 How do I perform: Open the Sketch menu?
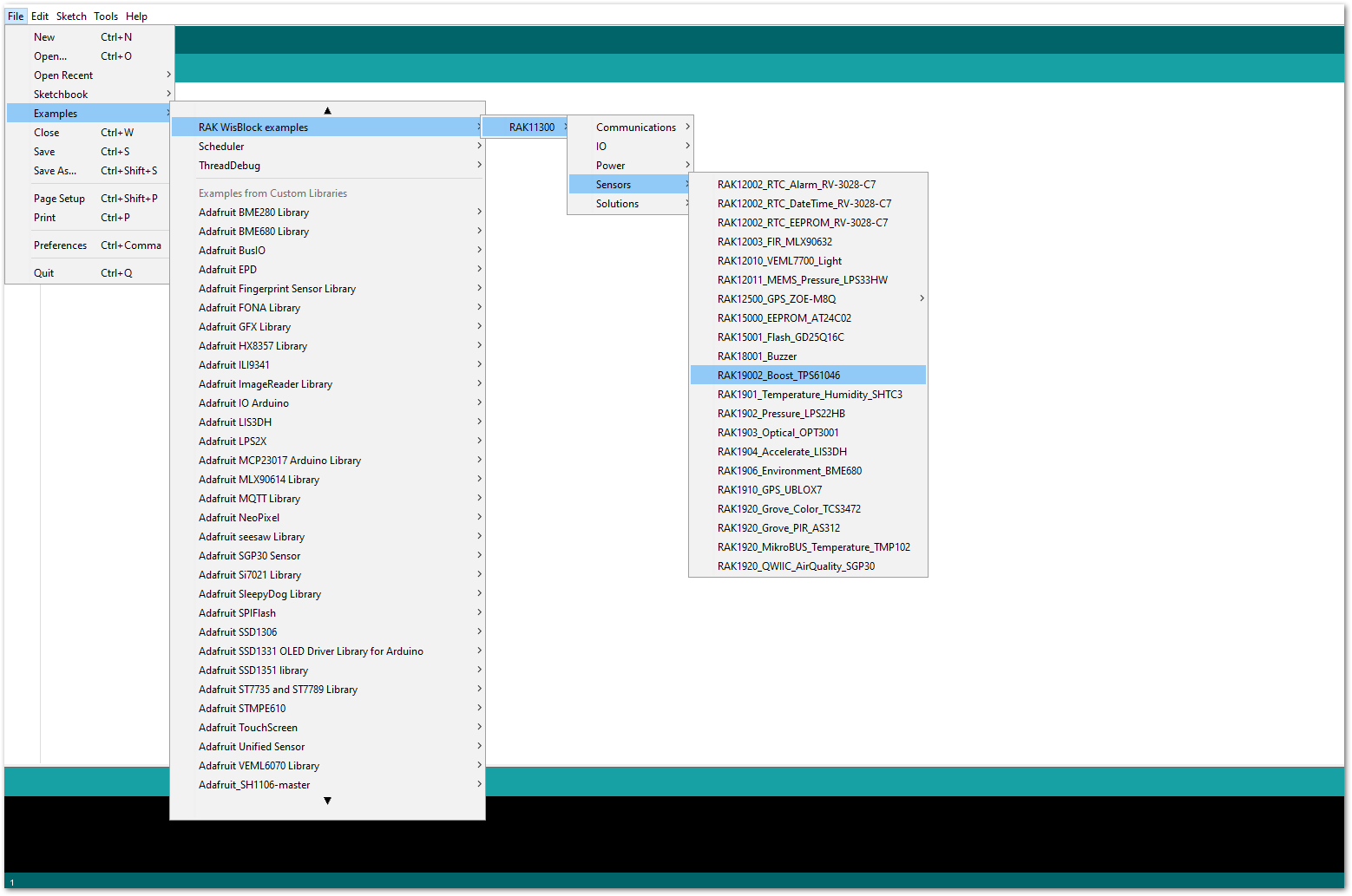(71, 16)
